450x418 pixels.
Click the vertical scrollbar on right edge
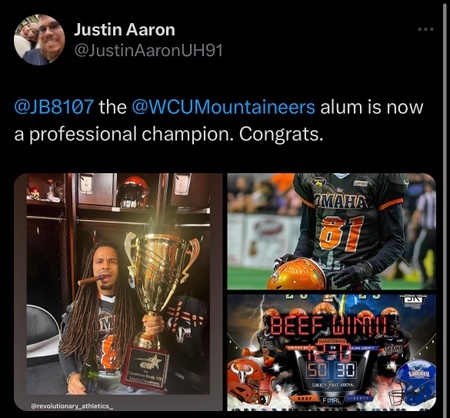(x=445, y=209)
